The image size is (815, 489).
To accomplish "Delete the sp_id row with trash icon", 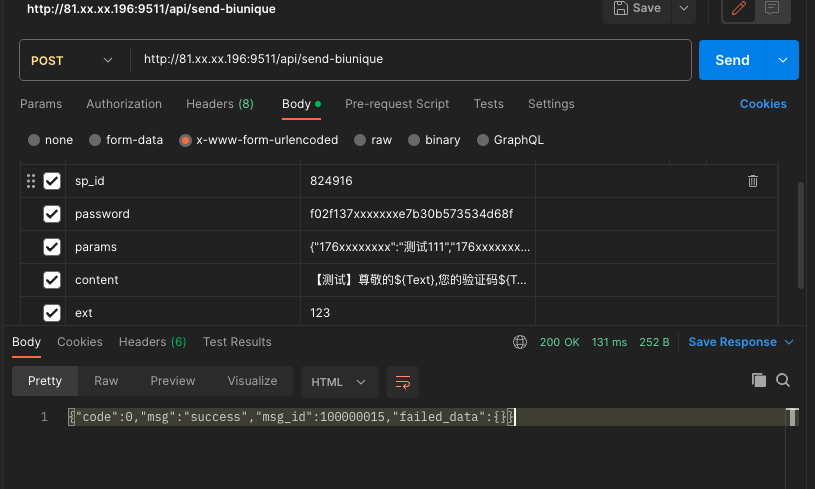I will point(753,181).
